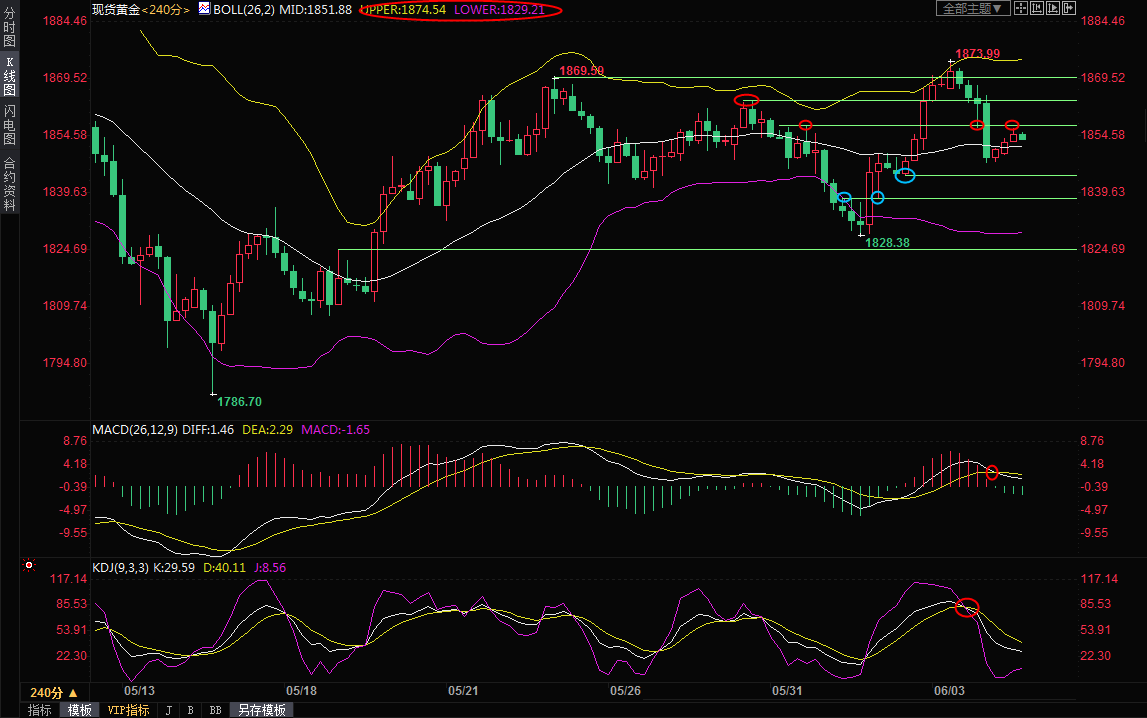Click the 另存模板 button
Screen dimensions: 1147x718
click(262, 710)
